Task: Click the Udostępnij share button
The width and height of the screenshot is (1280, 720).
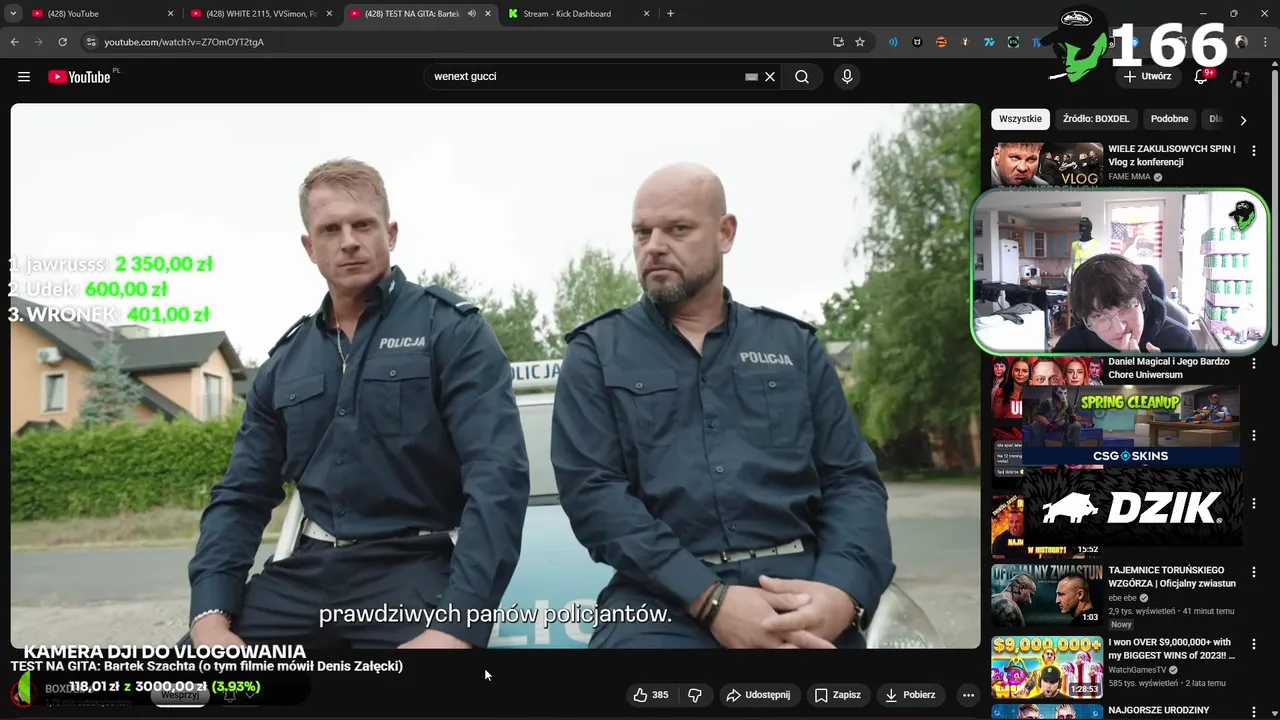Action: point(758,695)
